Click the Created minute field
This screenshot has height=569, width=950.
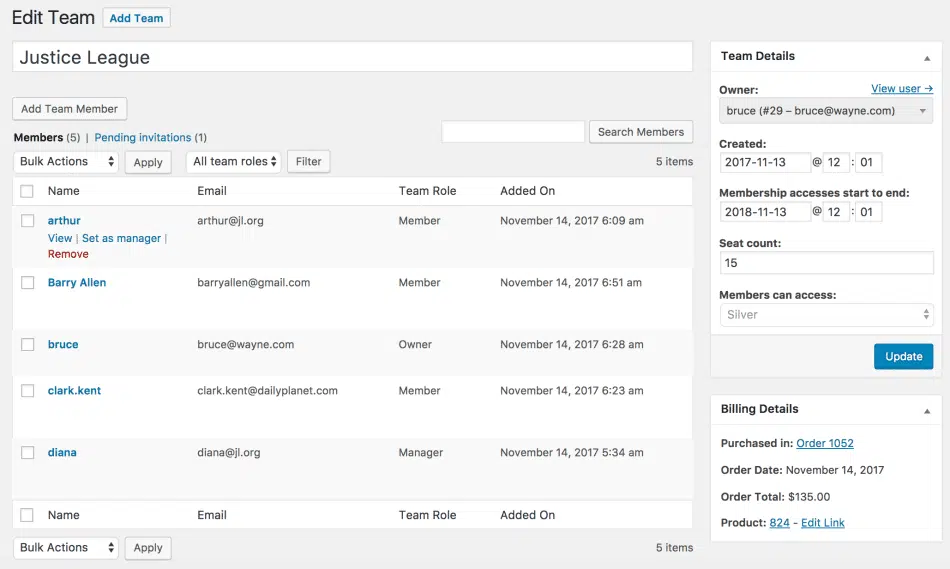[x=868, y=162]
